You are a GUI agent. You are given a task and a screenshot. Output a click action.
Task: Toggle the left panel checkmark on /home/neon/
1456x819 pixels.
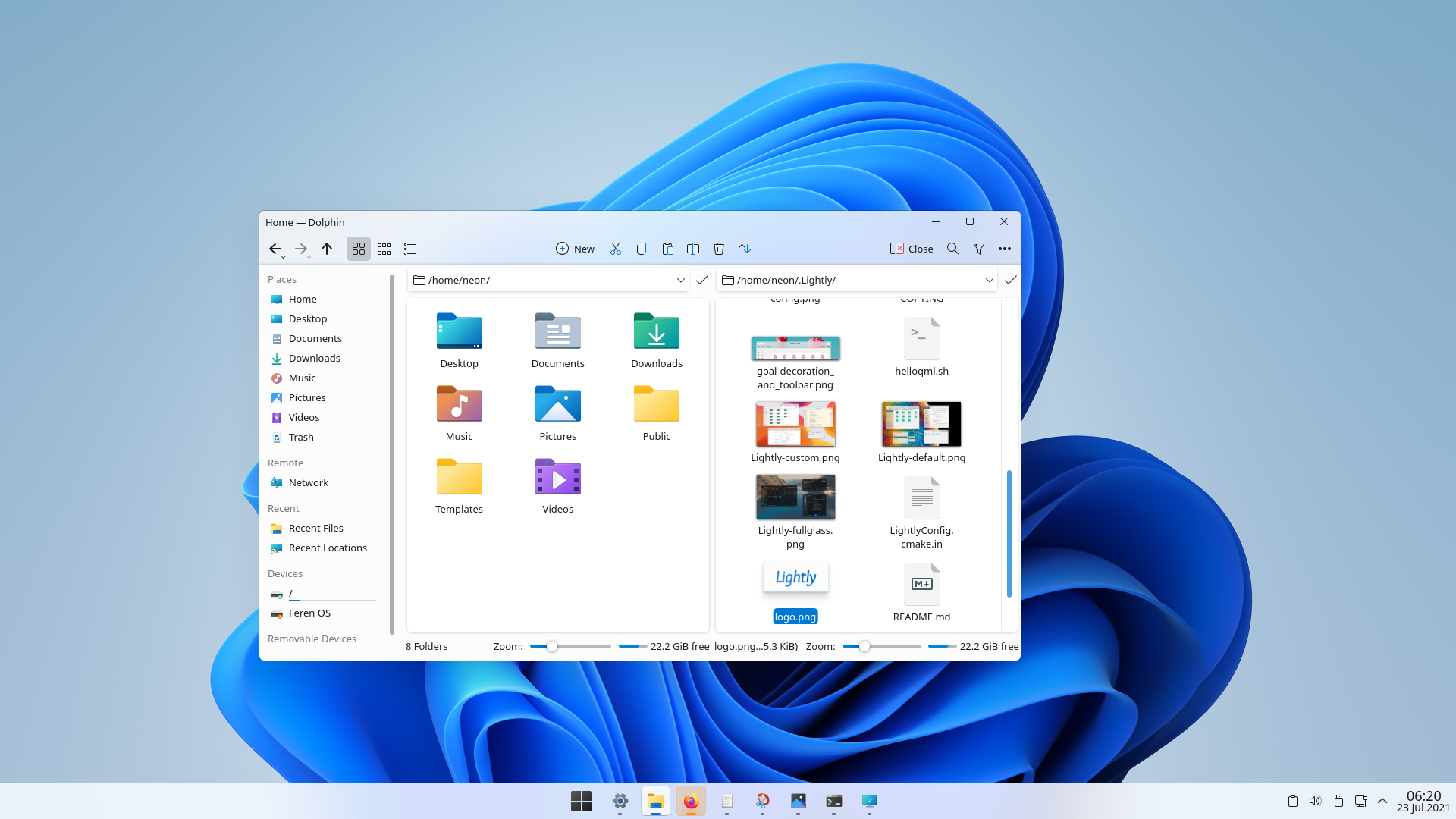pos(701,280)
